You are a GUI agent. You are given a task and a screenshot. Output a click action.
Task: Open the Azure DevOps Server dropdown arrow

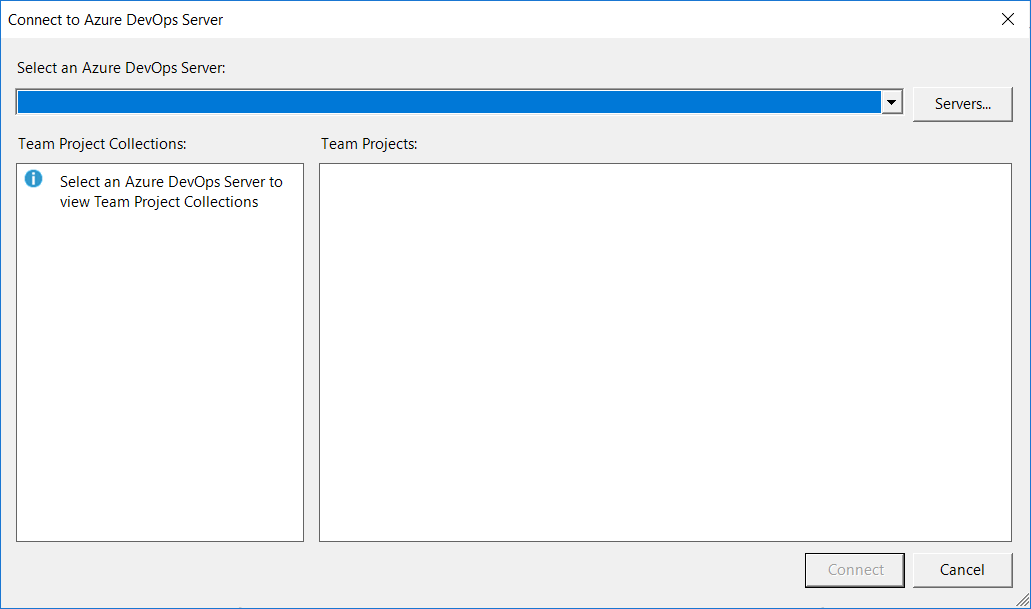[x=890, y=101]
